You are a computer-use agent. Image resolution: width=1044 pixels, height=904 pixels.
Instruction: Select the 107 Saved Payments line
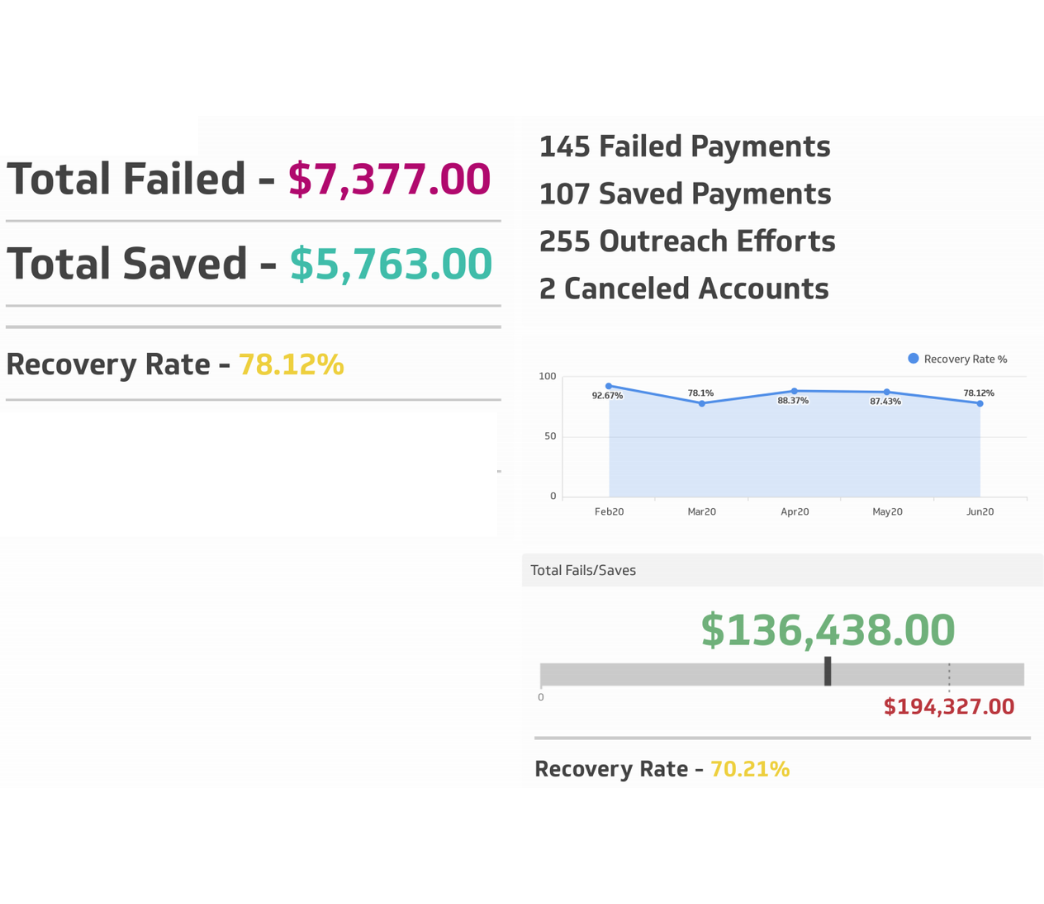685,194
